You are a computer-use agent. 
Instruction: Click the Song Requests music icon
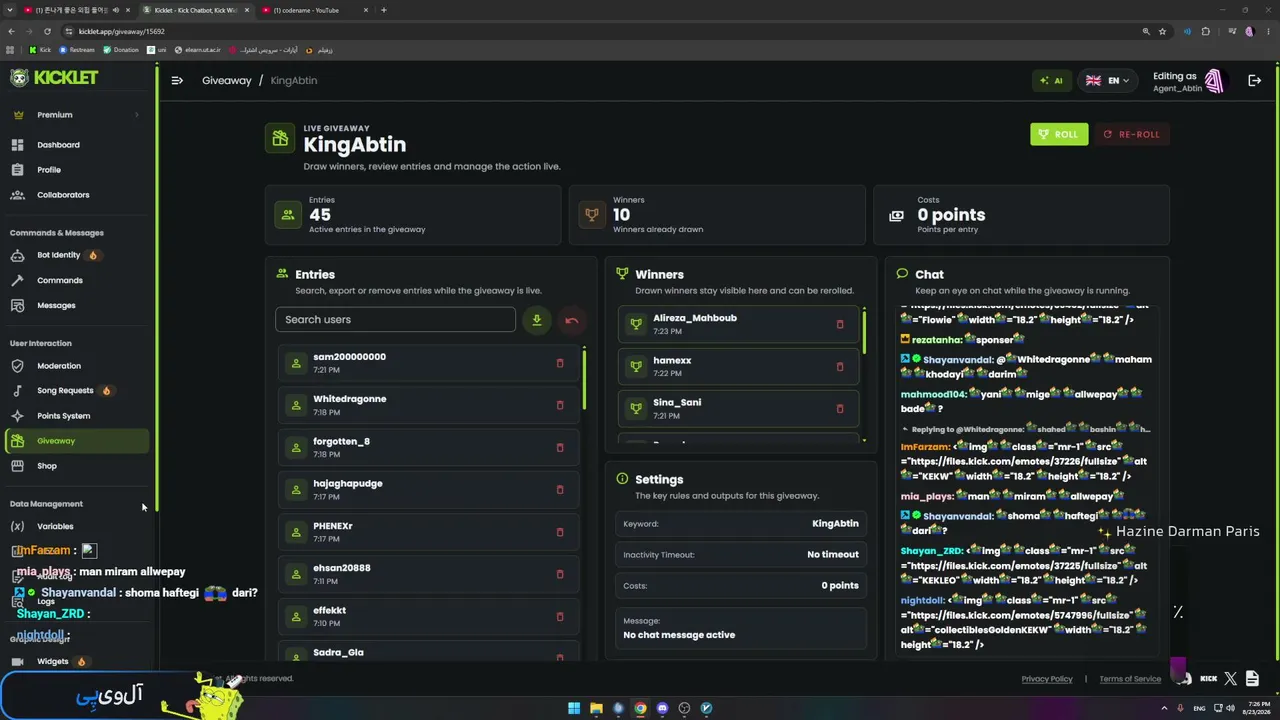click(x=17, y=391)
